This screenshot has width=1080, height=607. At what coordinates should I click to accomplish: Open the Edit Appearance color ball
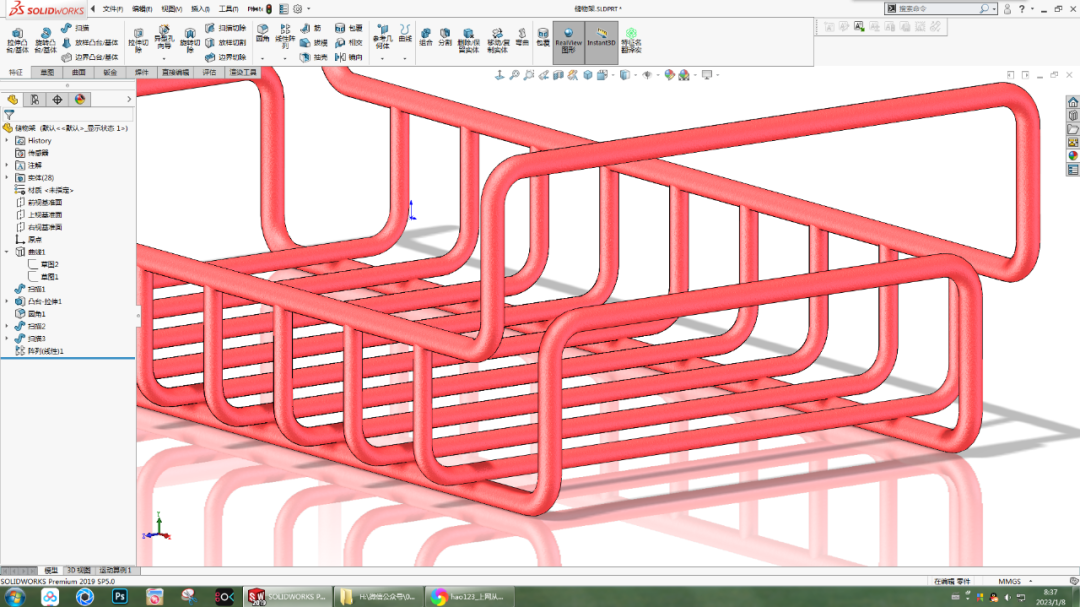point(668,73)
